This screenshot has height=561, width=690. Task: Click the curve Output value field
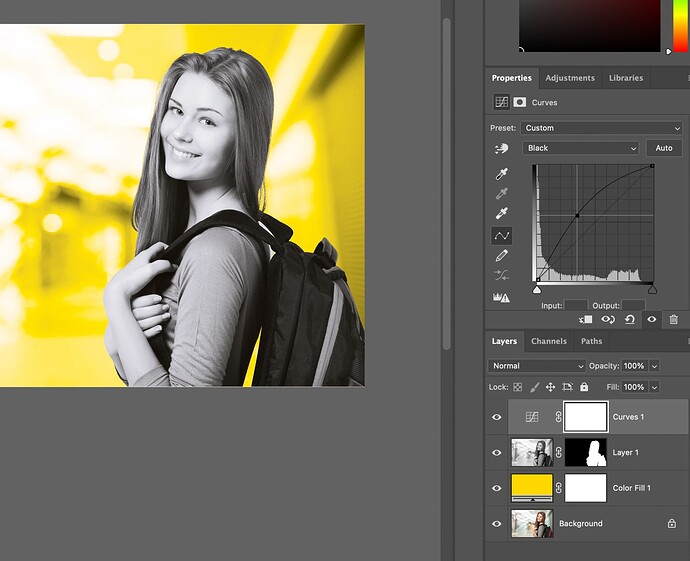tap(633, 305)
